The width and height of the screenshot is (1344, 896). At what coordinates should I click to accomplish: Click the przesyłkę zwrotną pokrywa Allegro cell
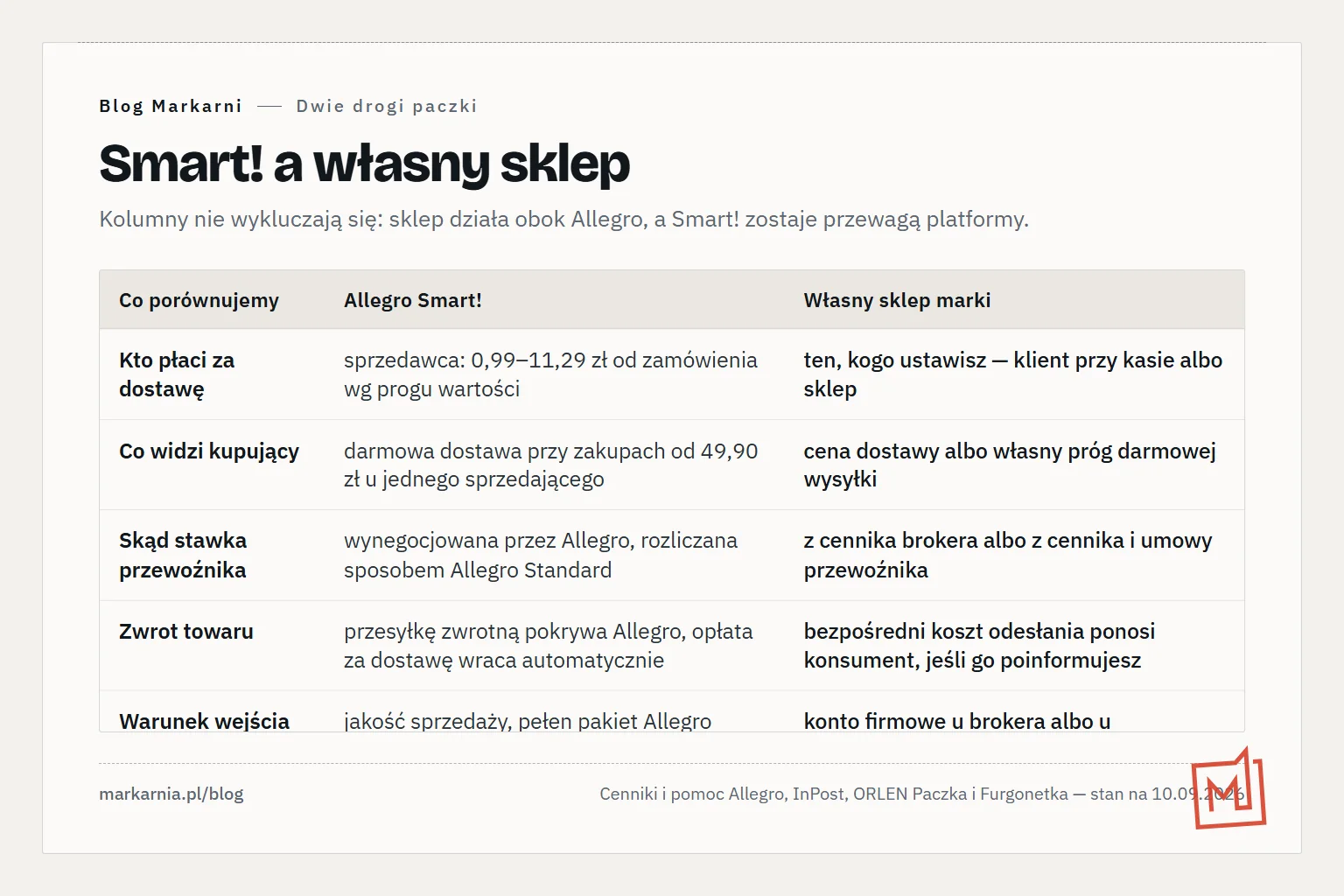click(549, 646)
